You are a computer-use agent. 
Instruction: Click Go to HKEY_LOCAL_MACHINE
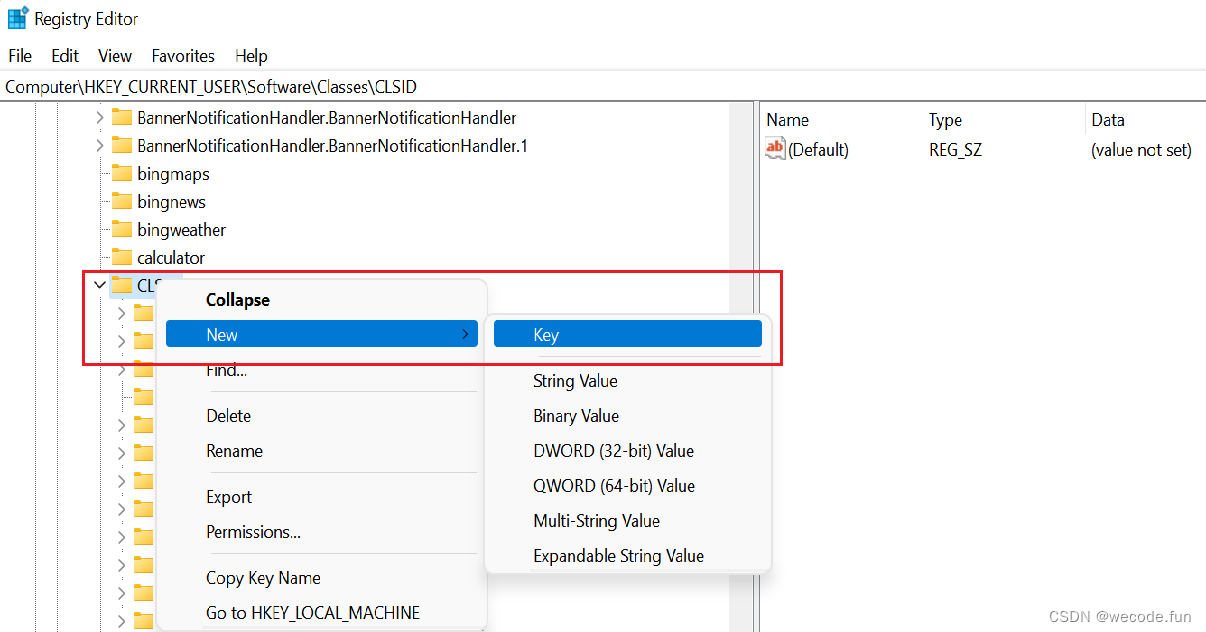coord(313,613)
